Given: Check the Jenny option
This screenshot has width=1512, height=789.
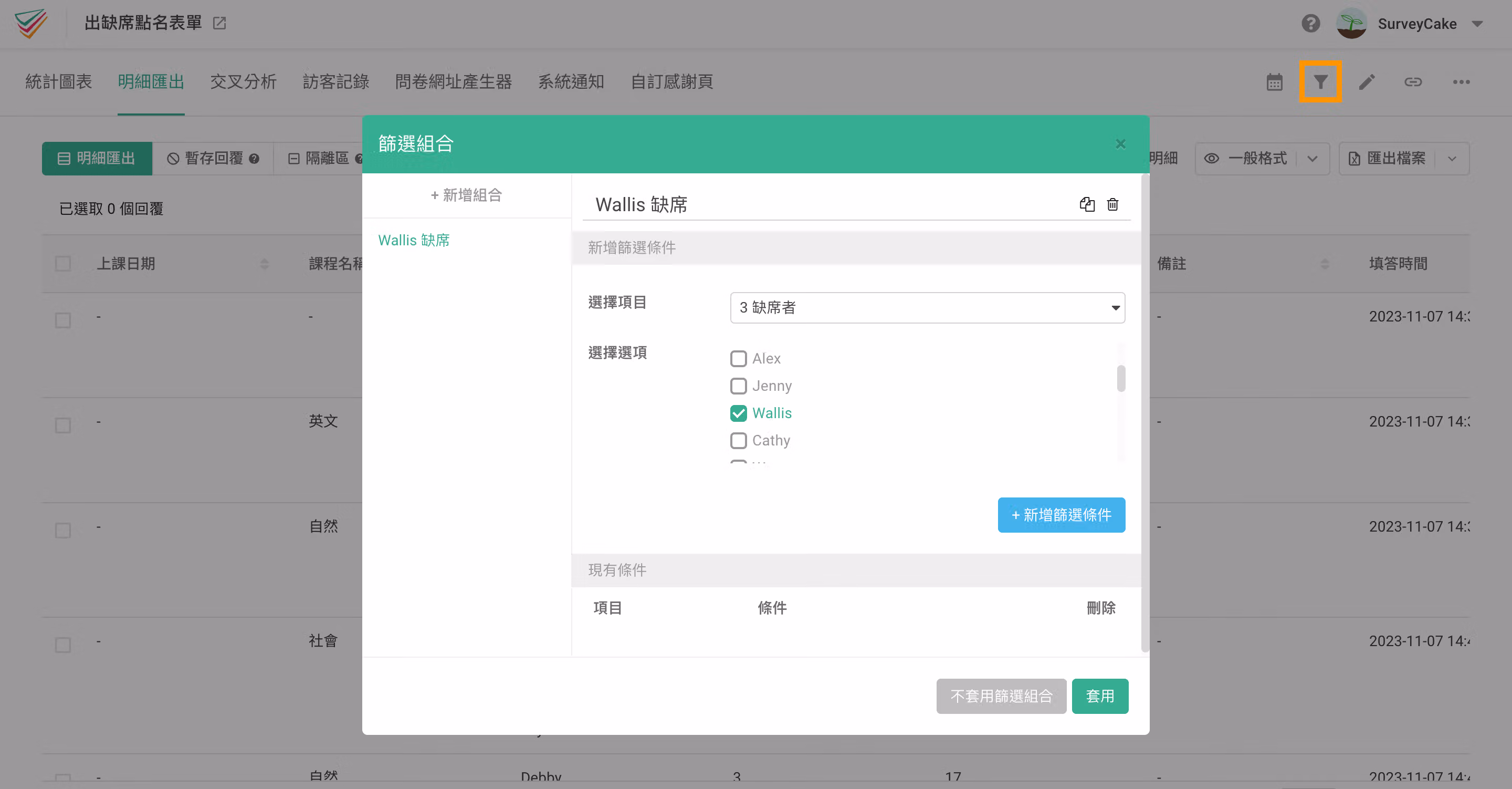Looking at the screenshot, I should pyautogui.click(x=738, y=386).
